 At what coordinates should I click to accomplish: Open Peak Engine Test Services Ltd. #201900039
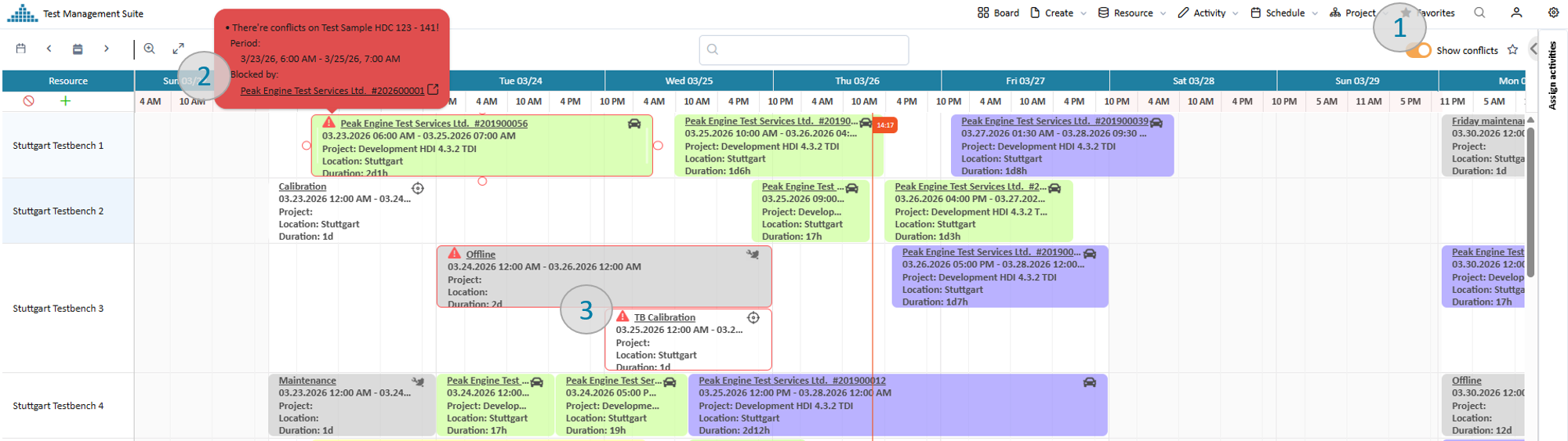coord(1054,121)
